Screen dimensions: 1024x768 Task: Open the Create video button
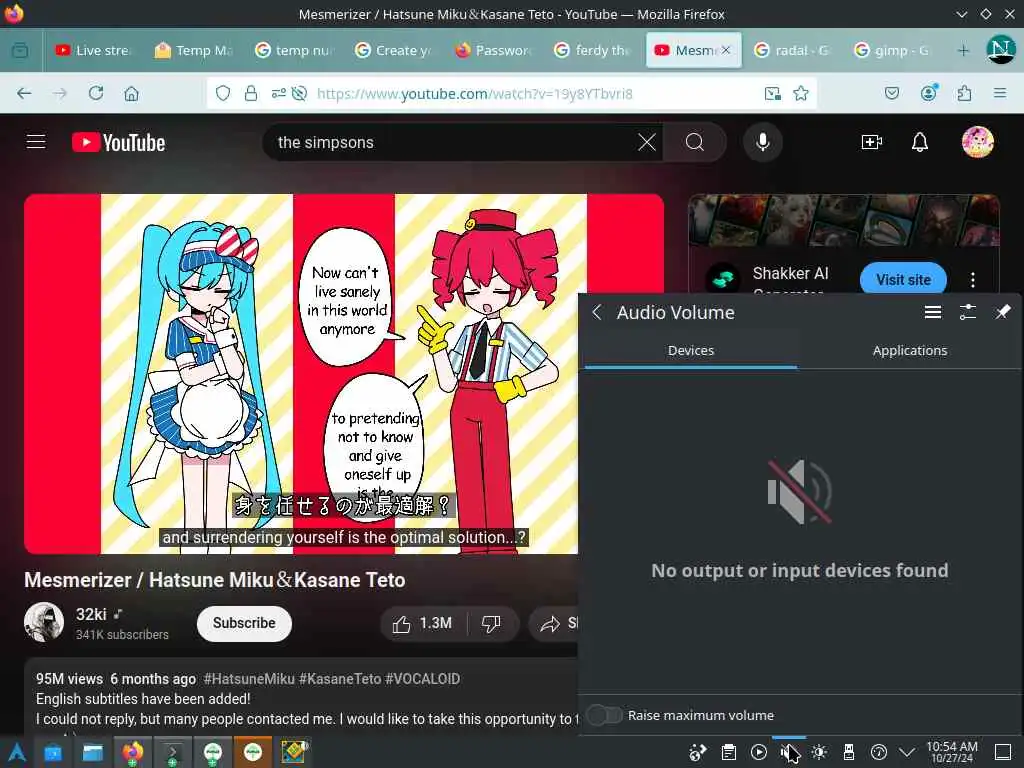(x=872, y=142)
